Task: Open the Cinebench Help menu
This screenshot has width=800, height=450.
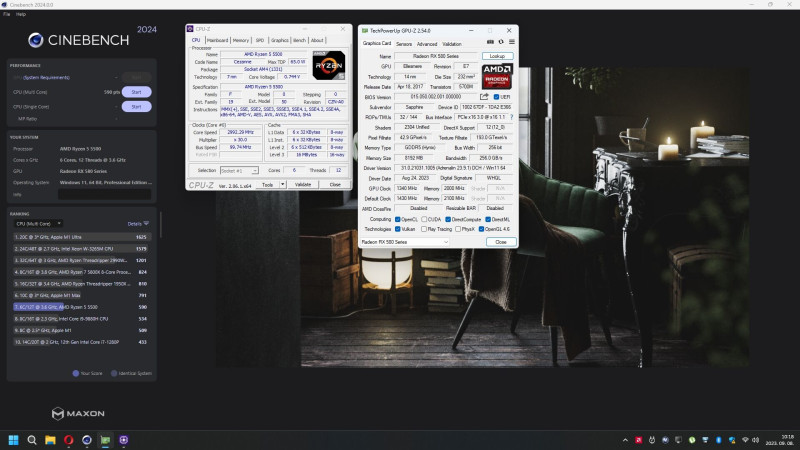Action: [x=21, y=14]
